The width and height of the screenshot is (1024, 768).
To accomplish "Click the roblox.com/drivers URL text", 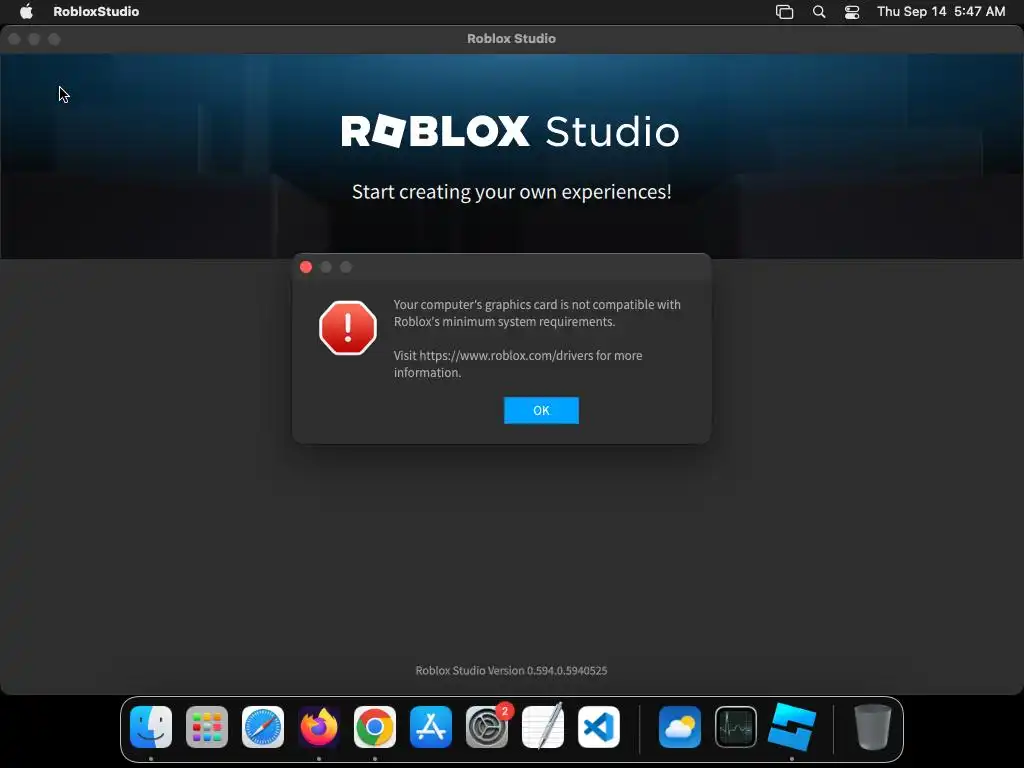I will [x=506, y=355].
